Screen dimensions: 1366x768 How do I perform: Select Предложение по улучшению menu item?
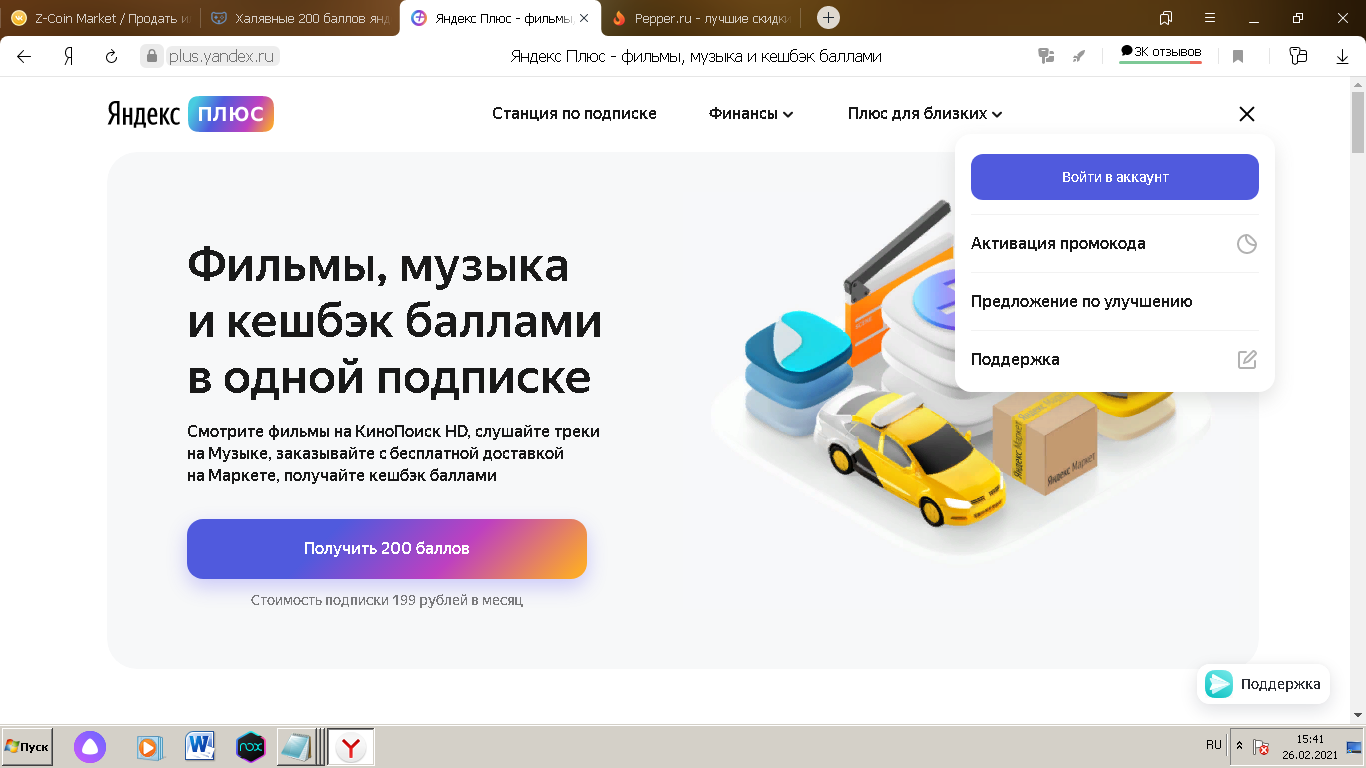pyautogui.click(x=1115, y=302)
